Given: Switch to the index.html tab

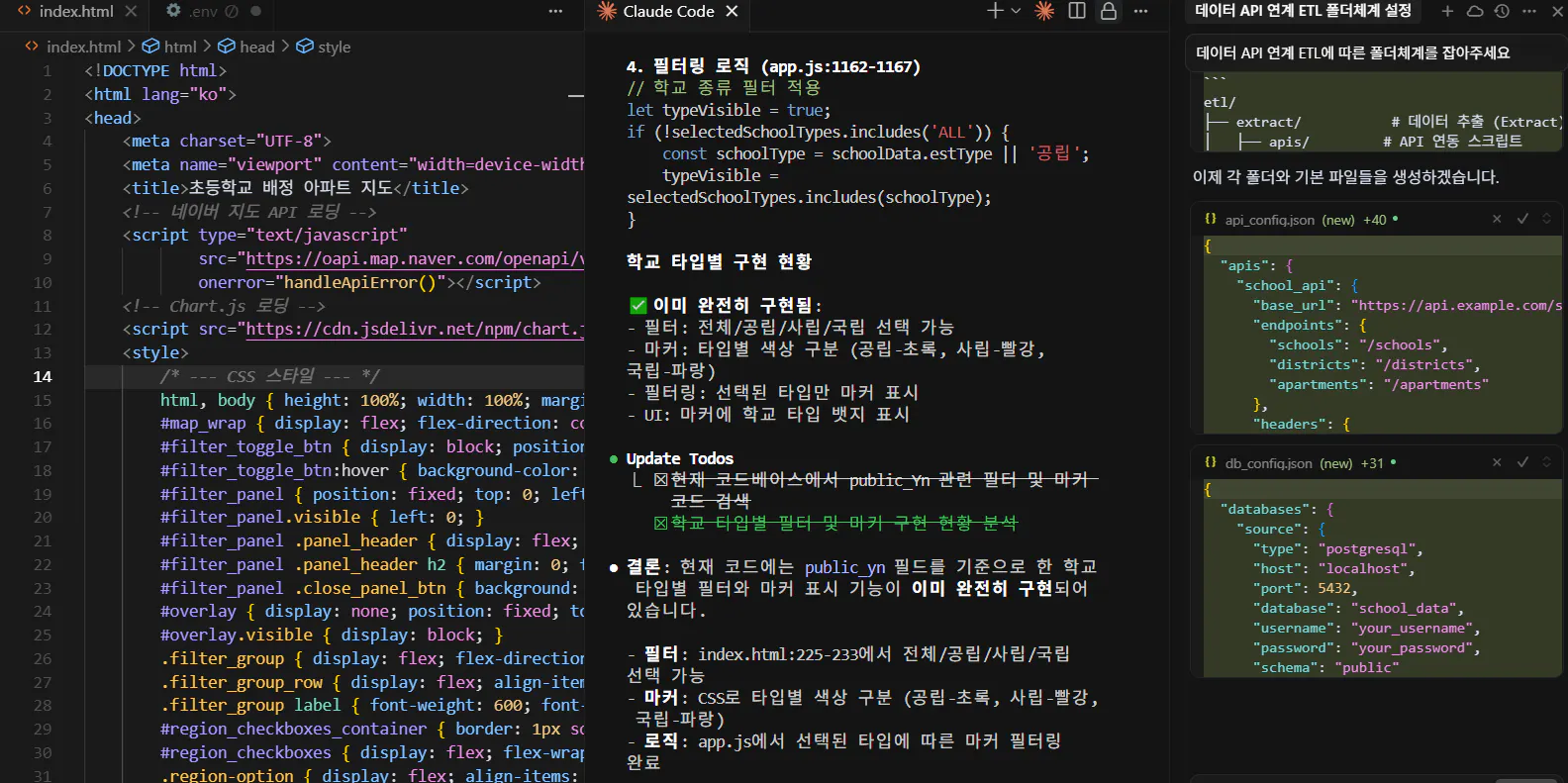Looking at the screenshot, I should [76, 11].
